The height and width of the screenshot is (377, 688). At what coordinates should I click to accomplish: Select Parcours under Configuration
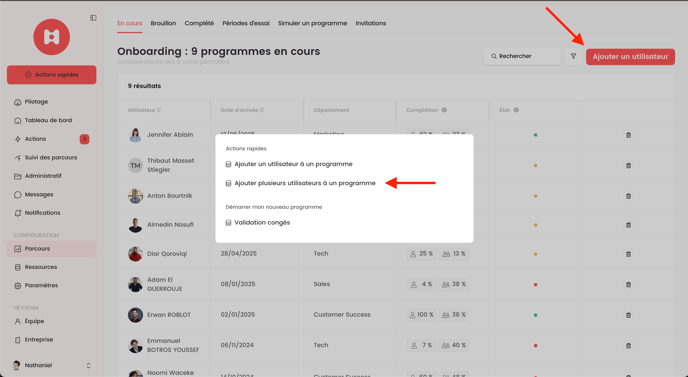51,249
